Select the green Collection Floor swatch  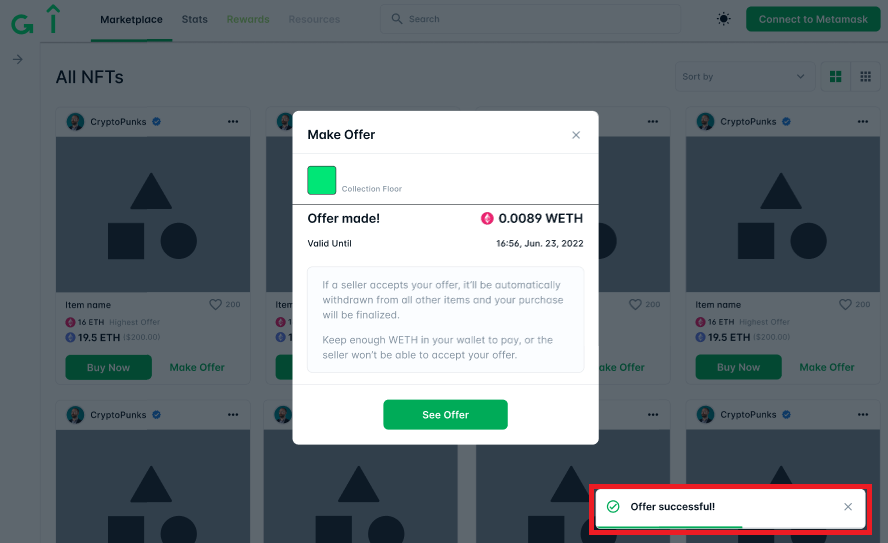322,180
